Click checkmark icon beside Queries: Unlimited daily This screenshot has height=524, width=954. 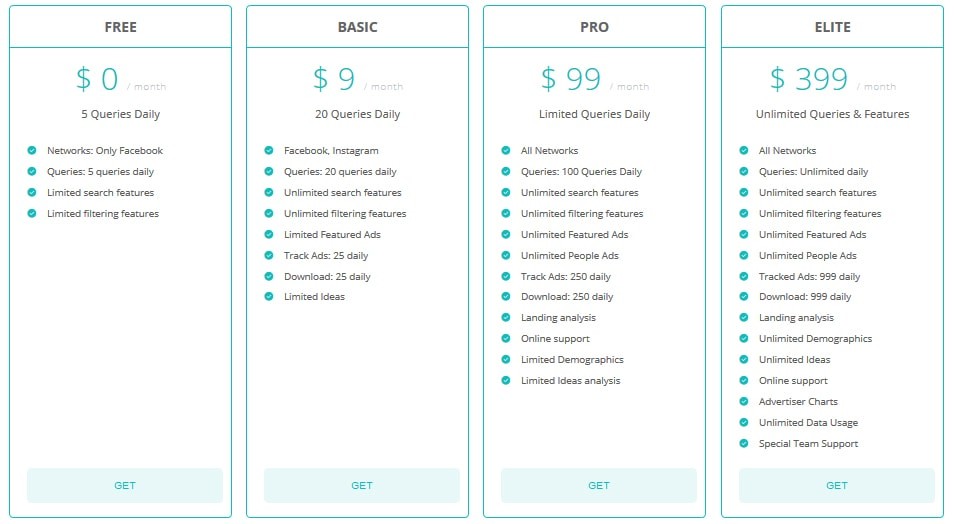click(x=743, y=172)
